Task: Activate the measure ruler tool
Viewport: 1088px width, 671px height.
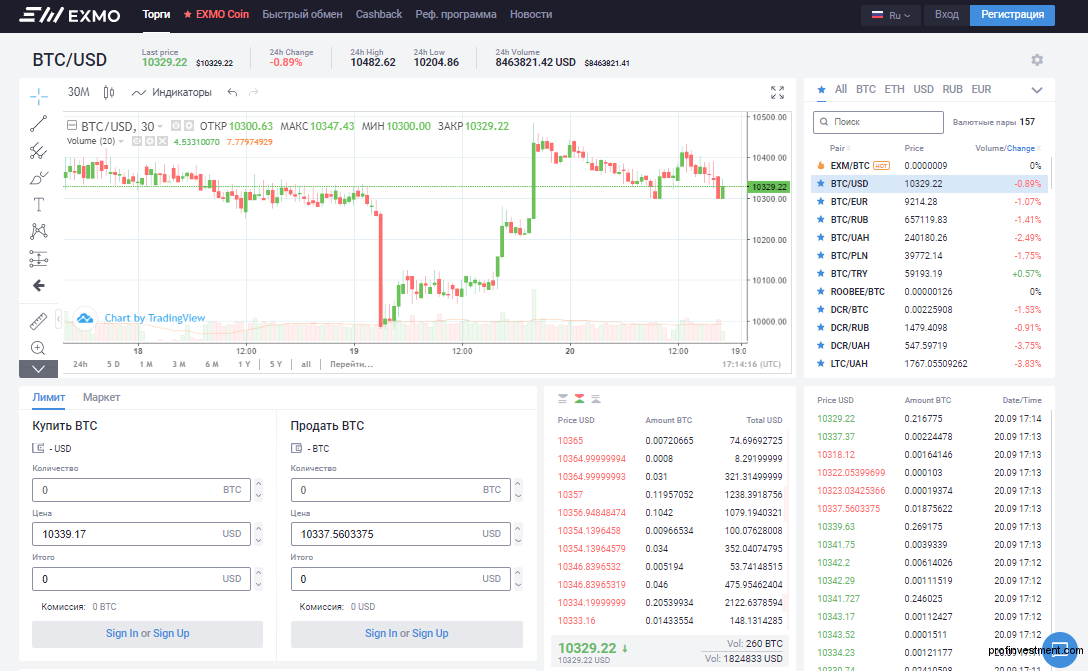Action: [38, 321]
